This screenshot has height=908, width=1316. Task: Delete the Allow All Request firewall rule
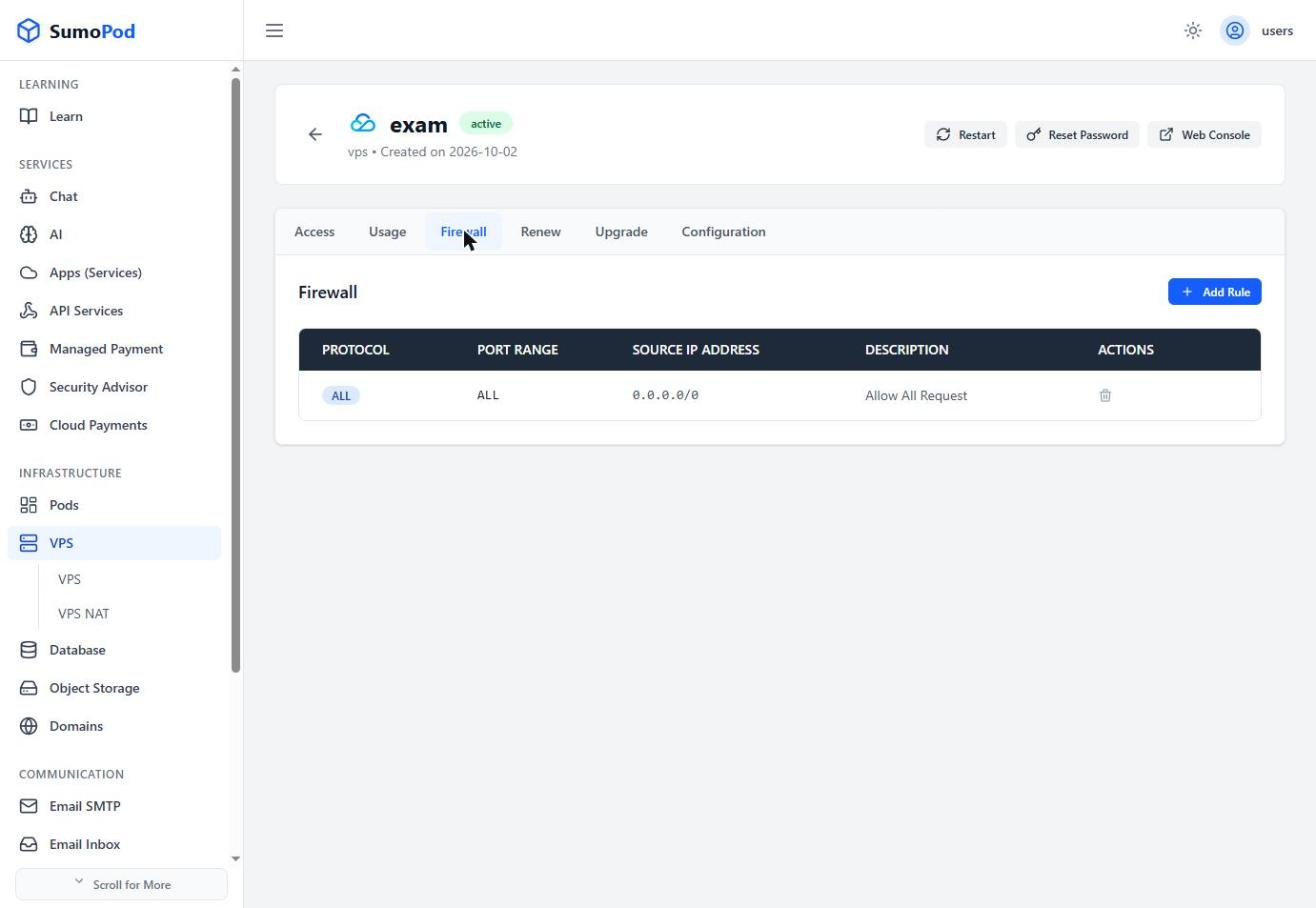tap(1105, 395)
